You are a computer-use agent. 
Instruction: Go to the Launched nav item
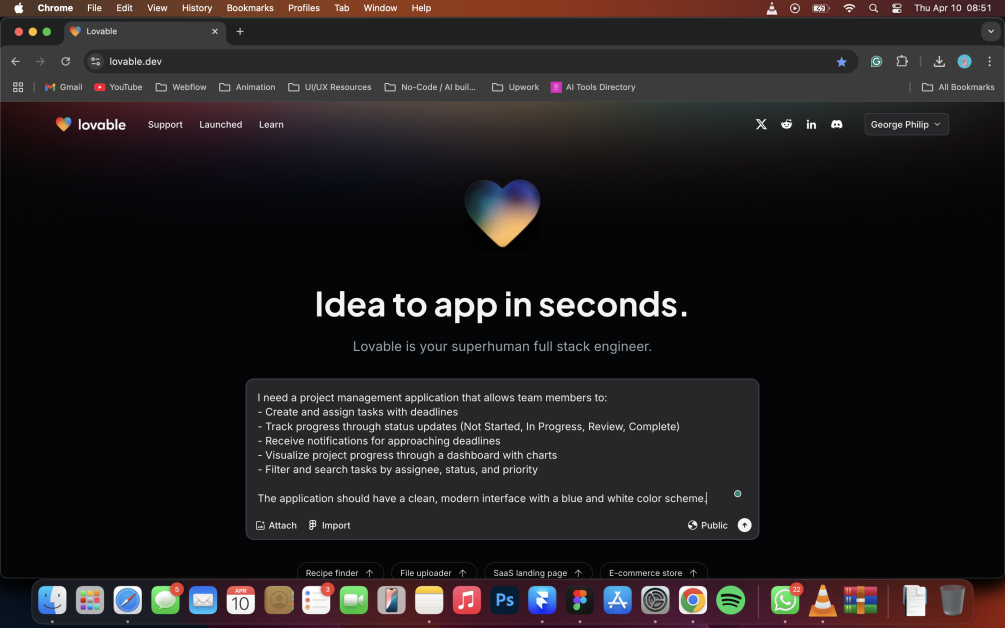click(220, 125)
